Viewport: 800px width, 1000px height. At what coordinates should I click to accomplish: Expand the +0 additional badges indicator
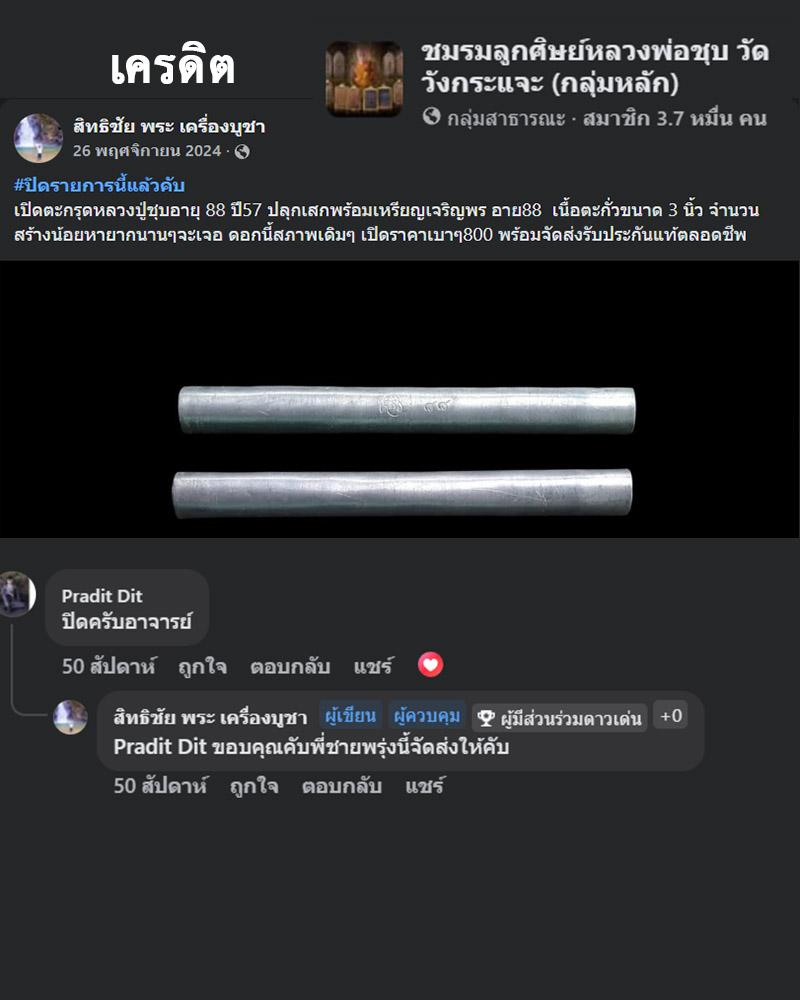pyautogui.click(x=670, y=716)
